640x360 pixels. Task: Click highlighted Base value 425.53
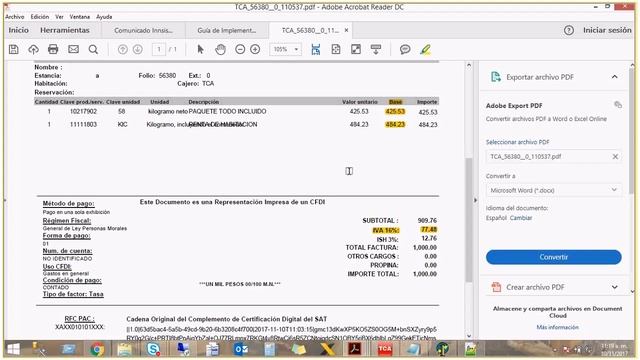[395, 111]
